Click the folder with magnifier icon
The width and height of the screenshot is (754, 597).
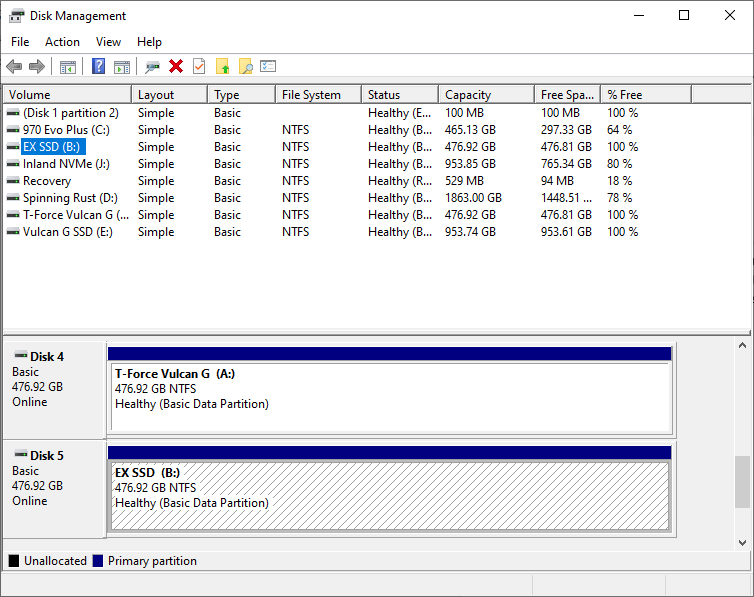246,66
